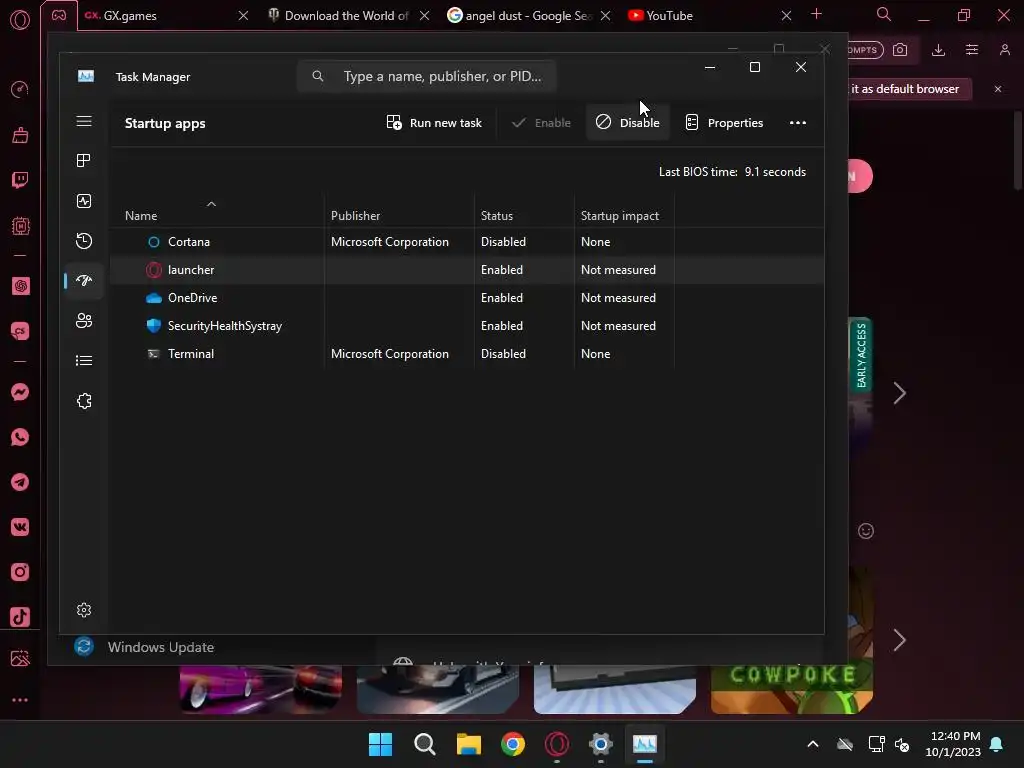The height and width of the screenshot is (768, 1024).
Task: Open Details page in Task Manager sidebar
Action: click(x=84, y=360)
